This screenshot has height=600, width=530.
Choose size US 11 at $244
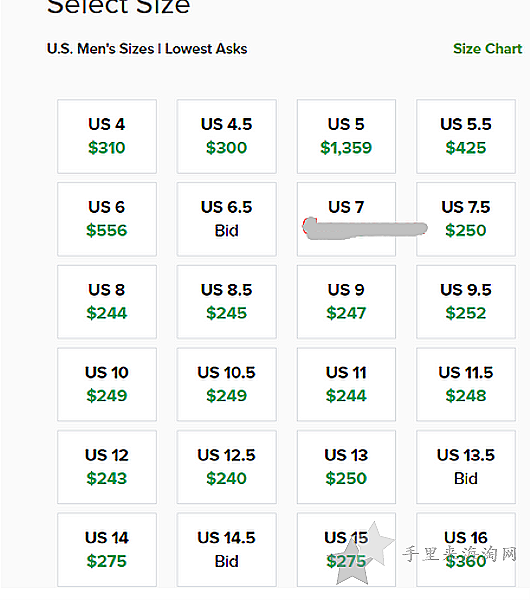tap(346, 384)
